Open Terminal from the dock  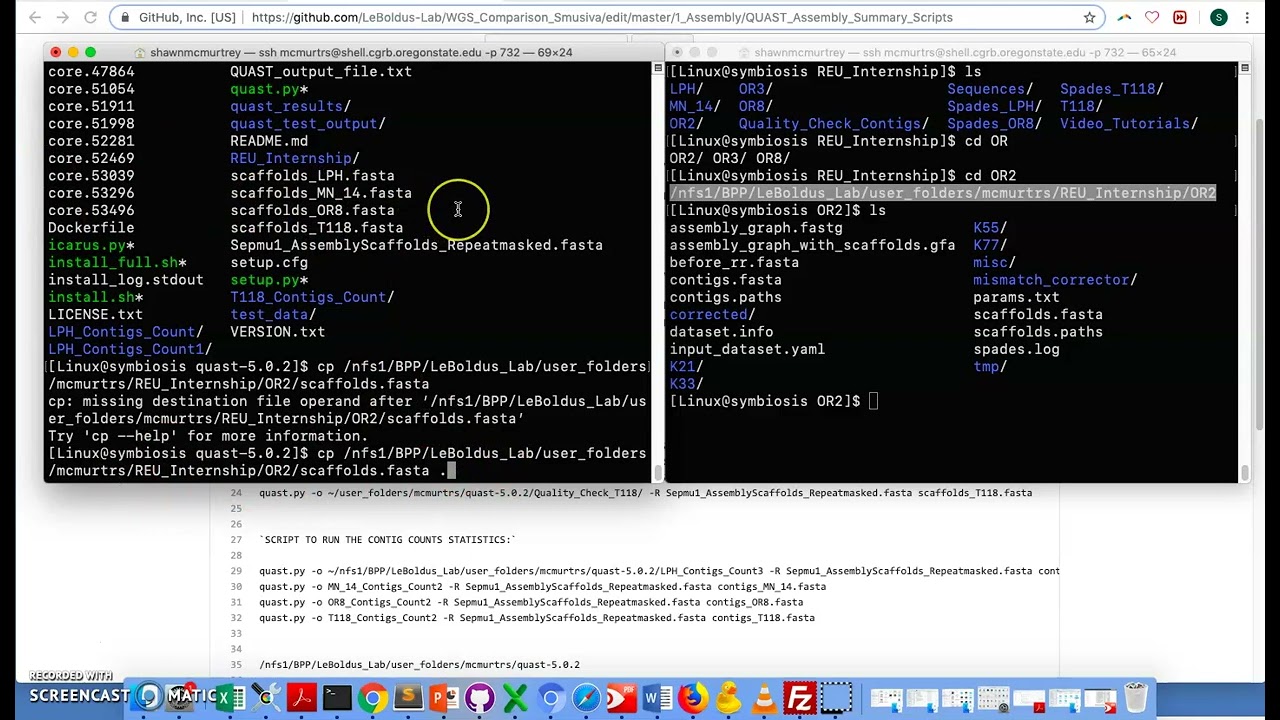(x=337, y=697)
